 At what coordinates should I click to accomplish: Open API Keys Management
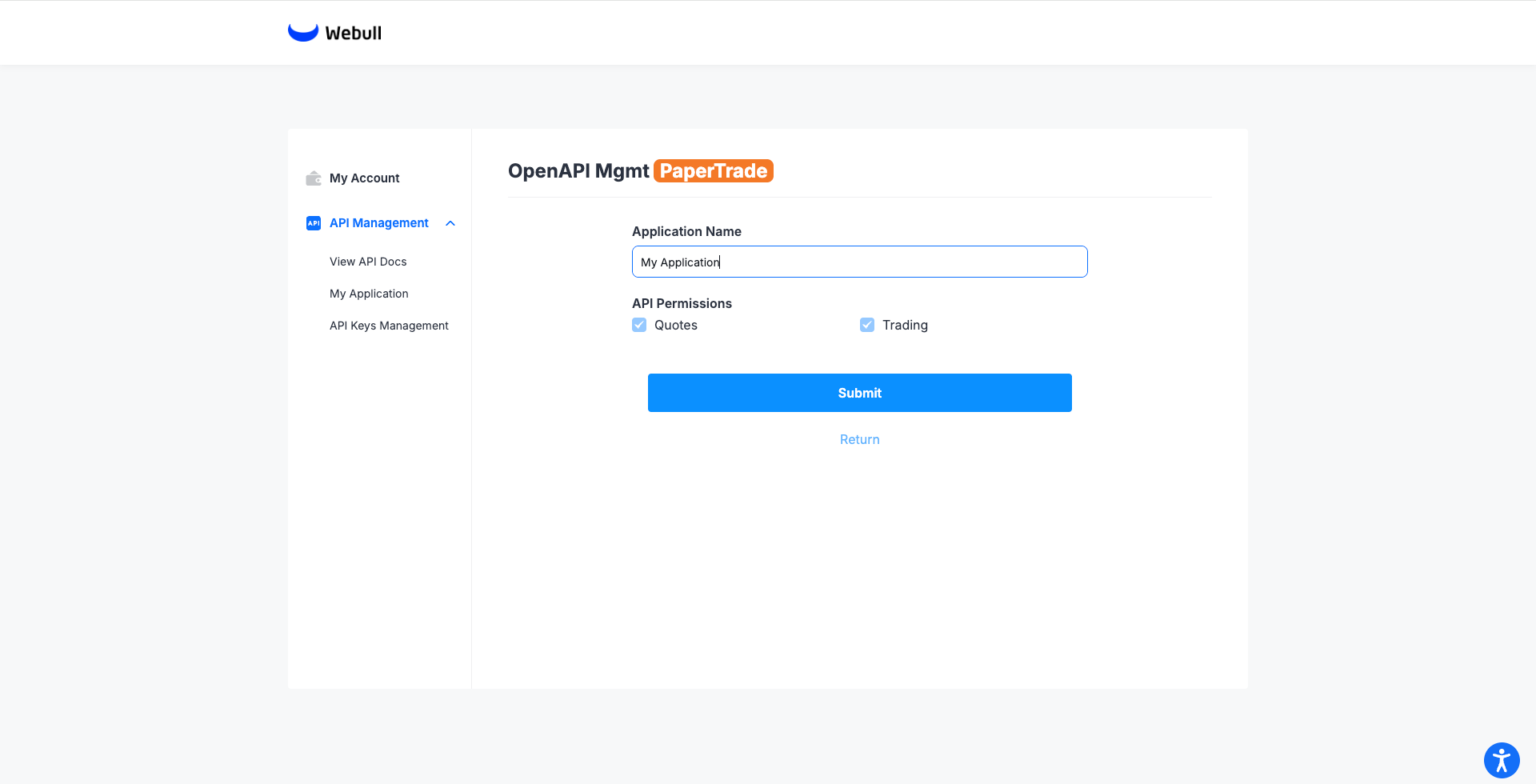pyautogui.click(x=389, y=326)
